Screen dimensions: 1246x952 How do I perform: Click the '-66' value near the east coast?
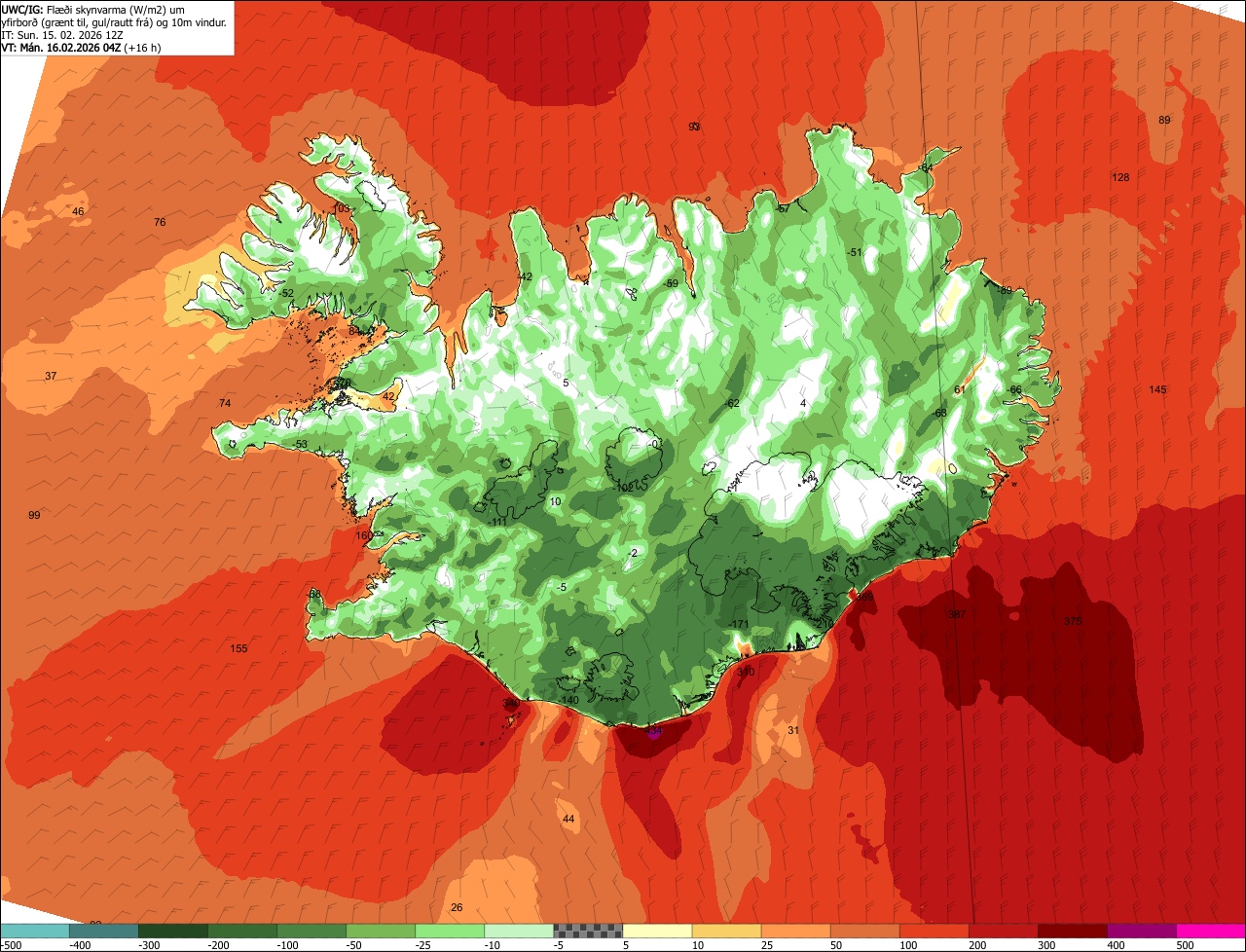pyautogui.click(x=1015, y=389)
